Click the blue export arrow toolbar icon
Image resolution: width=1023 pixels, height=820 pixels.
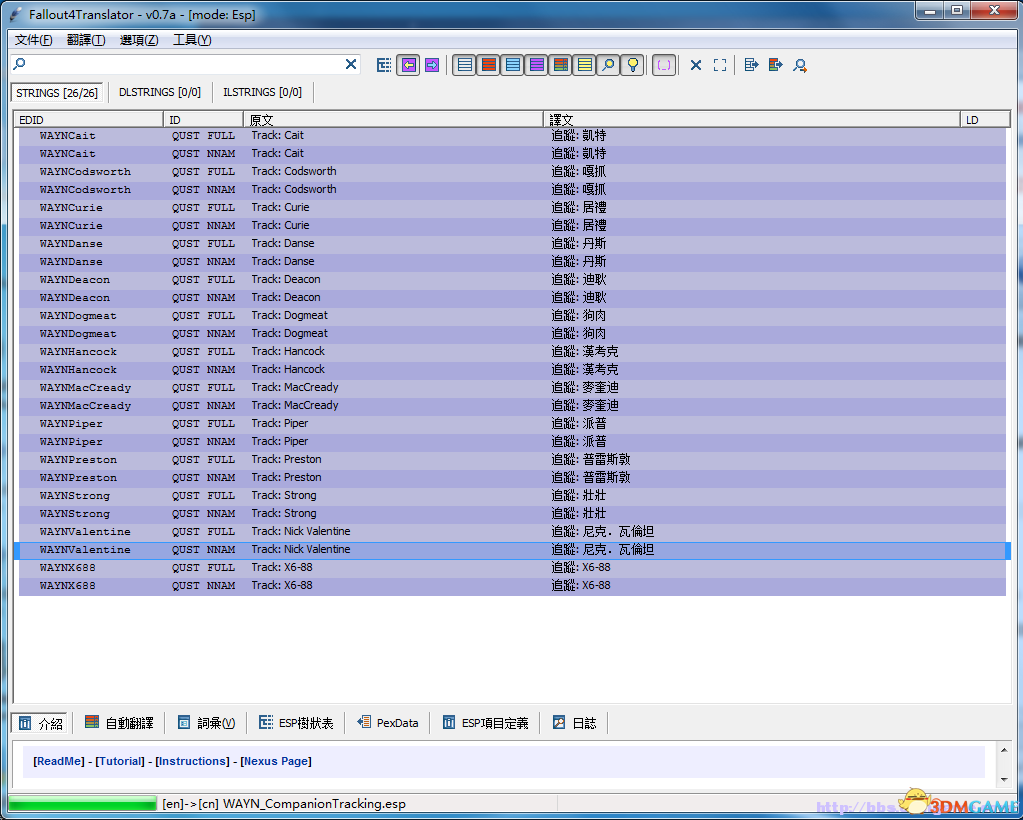tap(752, 65)
